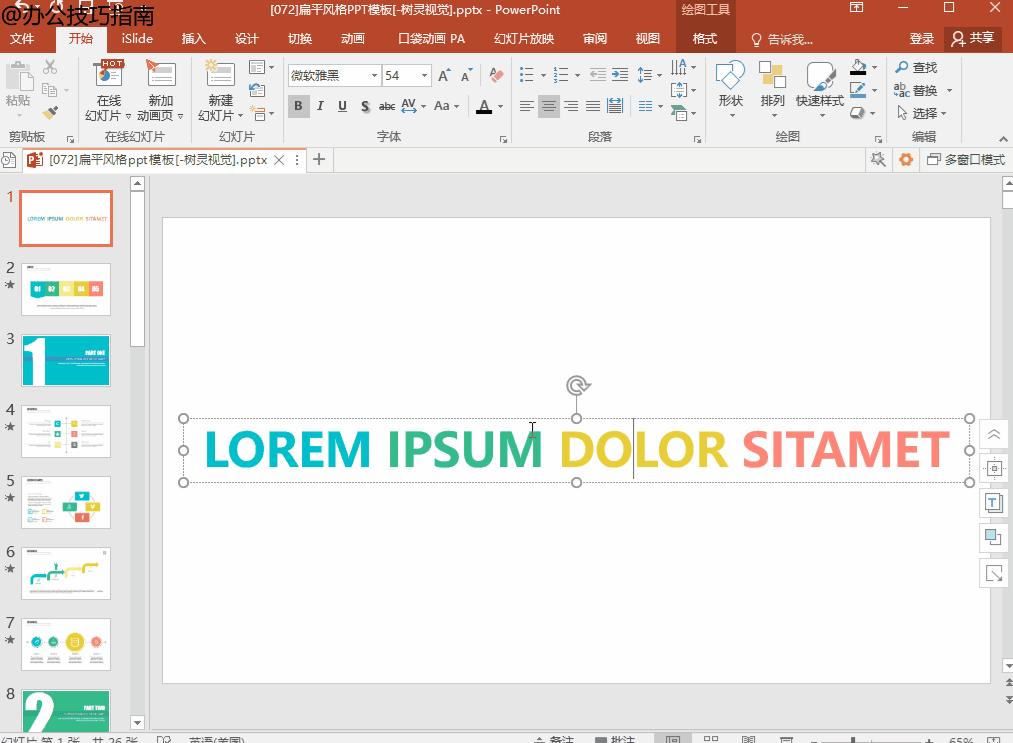Screen dimensions: 1013x743
Task: Click the Quick Styles (快速样式) icon
Action: (x=820, y=78)
